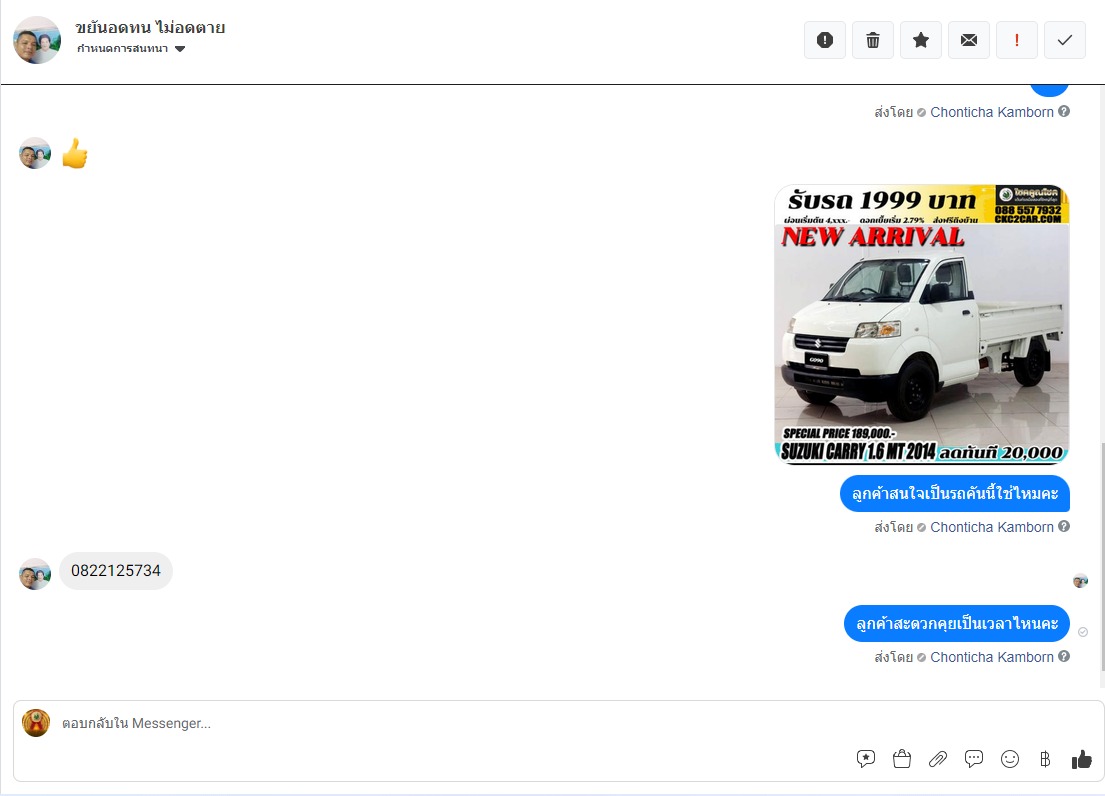The width and height of the screenshot is (1105, 796).
Task: Open Chonticha Kamborn link below truck image message
Action: tap(992, 527)
